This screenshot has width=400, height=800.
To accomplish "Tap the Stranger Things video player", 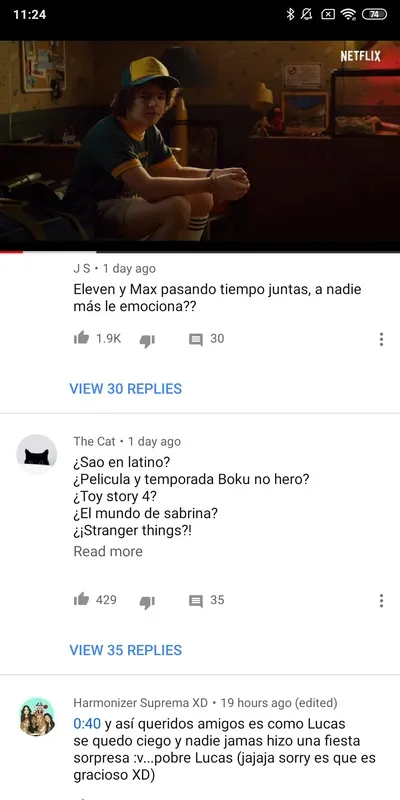I will (x=200, y=141).
